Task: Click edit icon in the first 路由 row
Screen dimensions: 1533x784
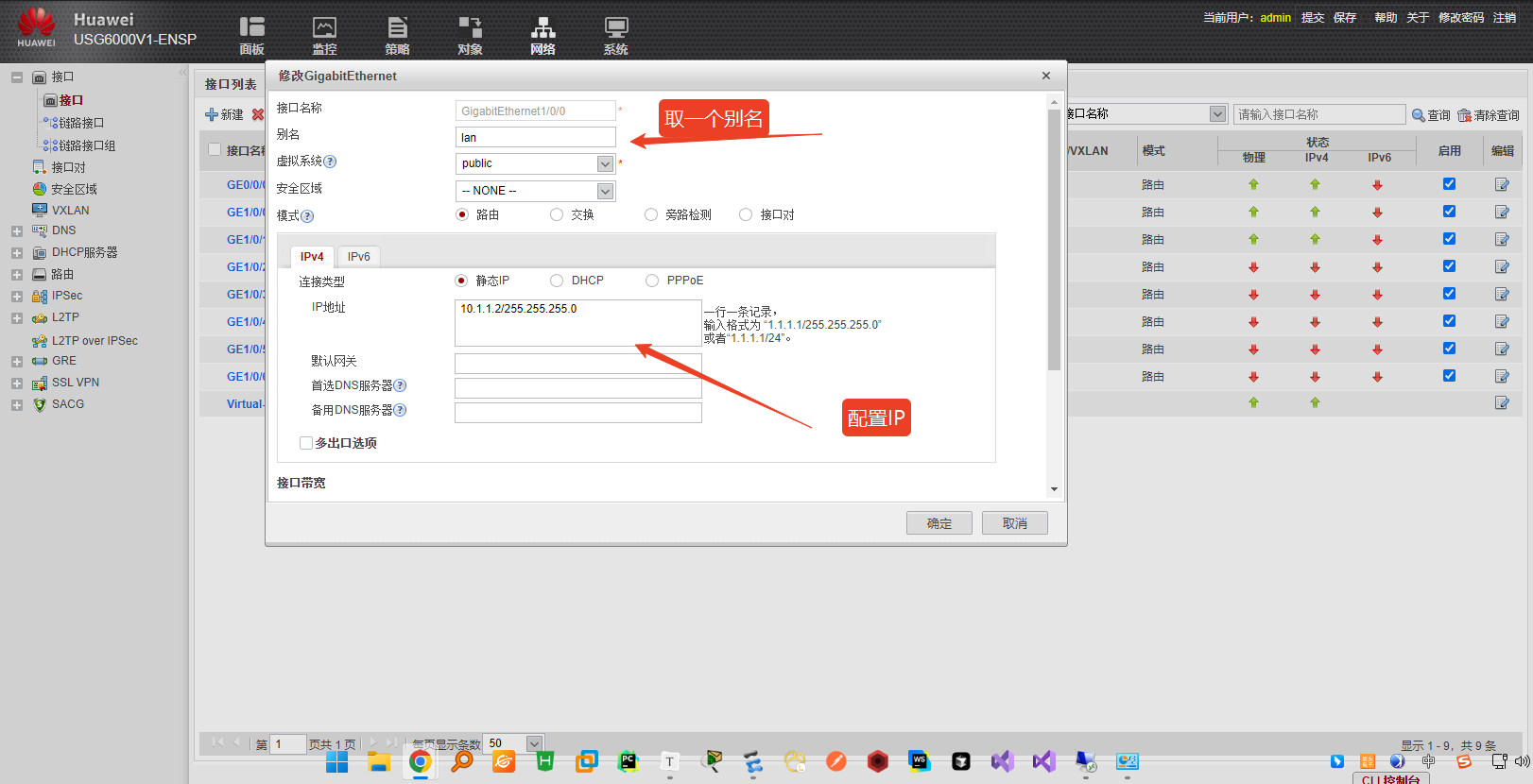Action: click(x=1502, y=185)
